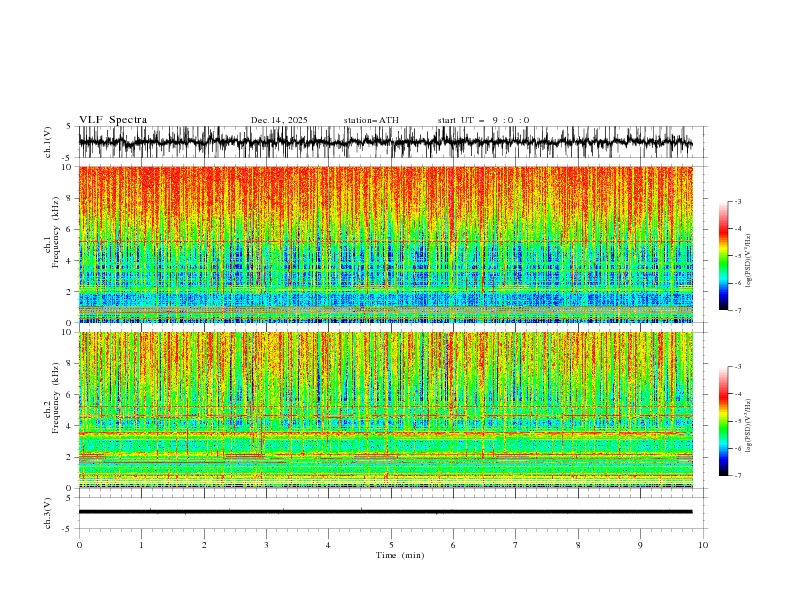Click time axis tick label "1"
Viewport: 792px width, 612px height.
click(141, 545)
